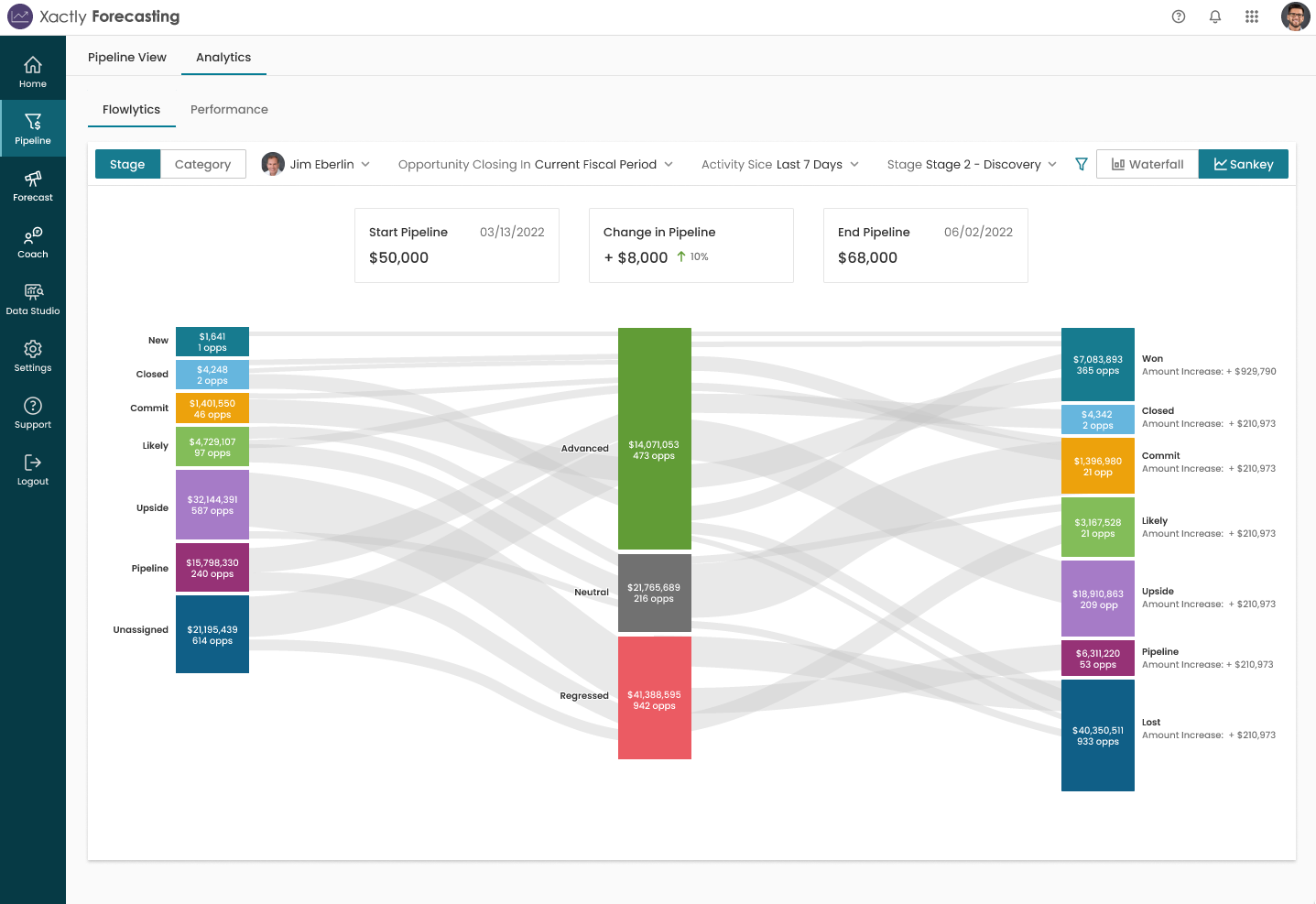Screen dimensions: 1316x904
Task: Switch chart to Waterfall view
Action: (1147, 164)
